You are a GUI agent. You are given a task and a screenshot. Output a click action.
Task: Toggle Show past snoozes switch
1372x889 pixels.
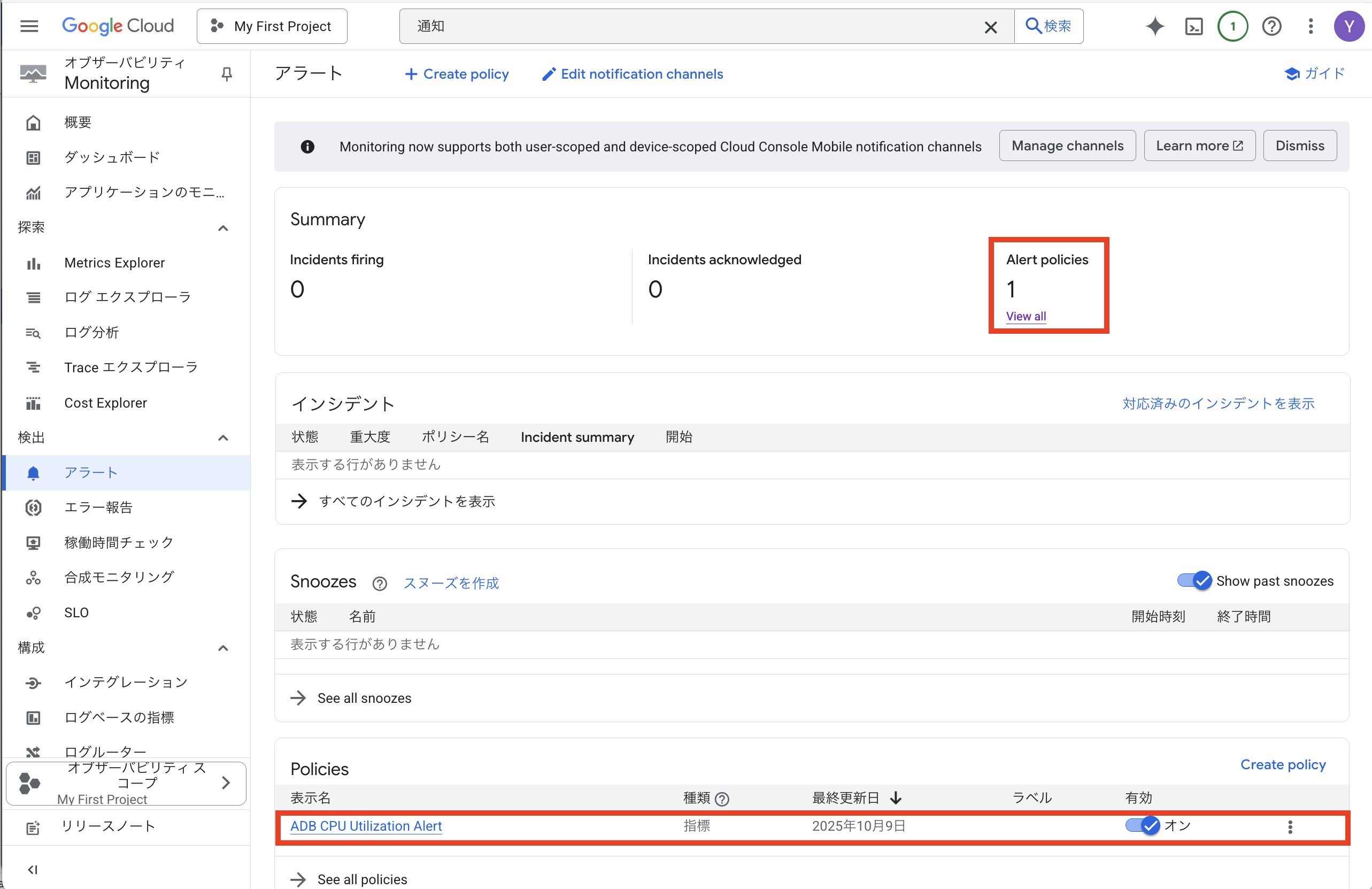[1194, 580]
